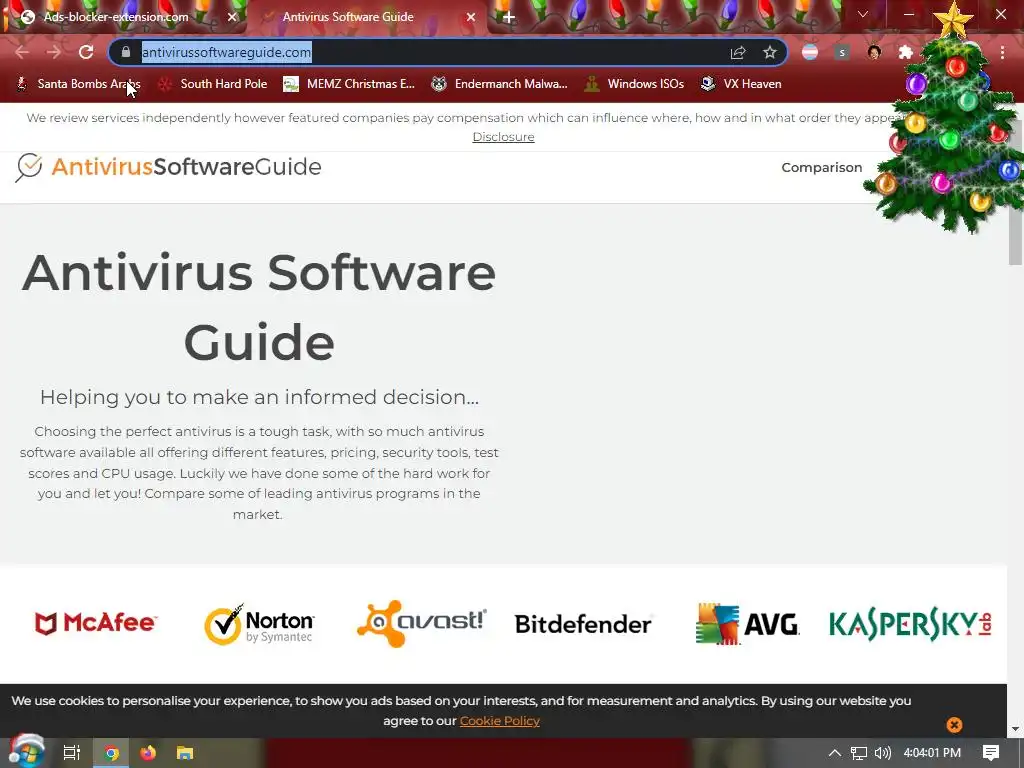Click the volume speaker tray icon

point(882,753)
